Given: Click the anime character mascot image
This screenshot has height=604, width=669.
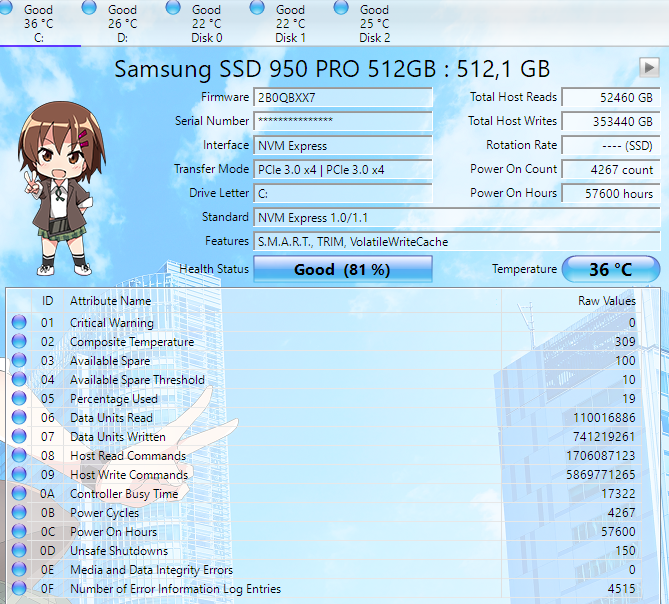Looking at the screenshot, I should click(62, 188).
